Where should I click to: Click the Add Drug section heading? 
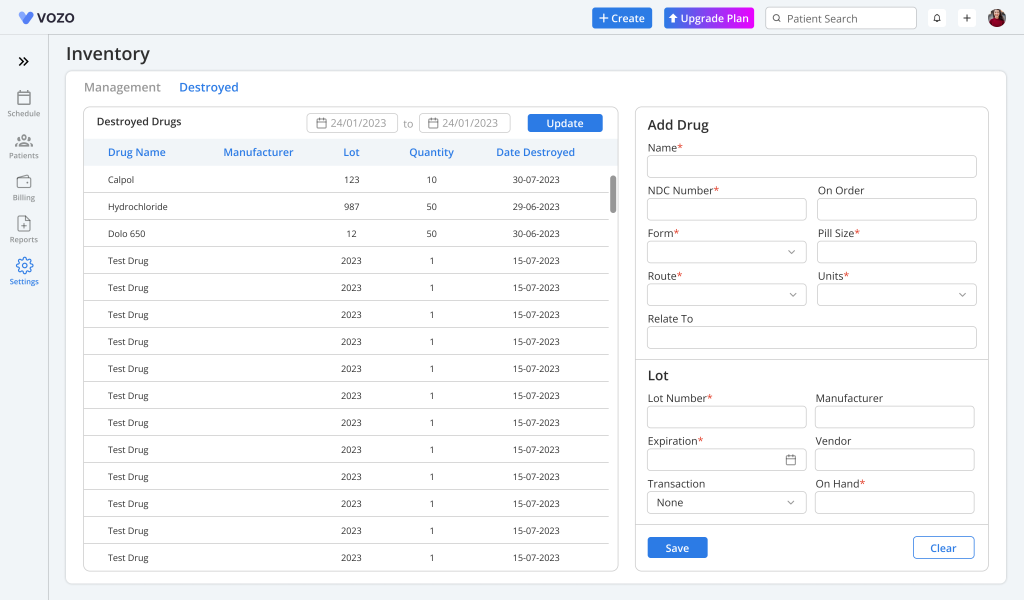click(x=678, y=125)
